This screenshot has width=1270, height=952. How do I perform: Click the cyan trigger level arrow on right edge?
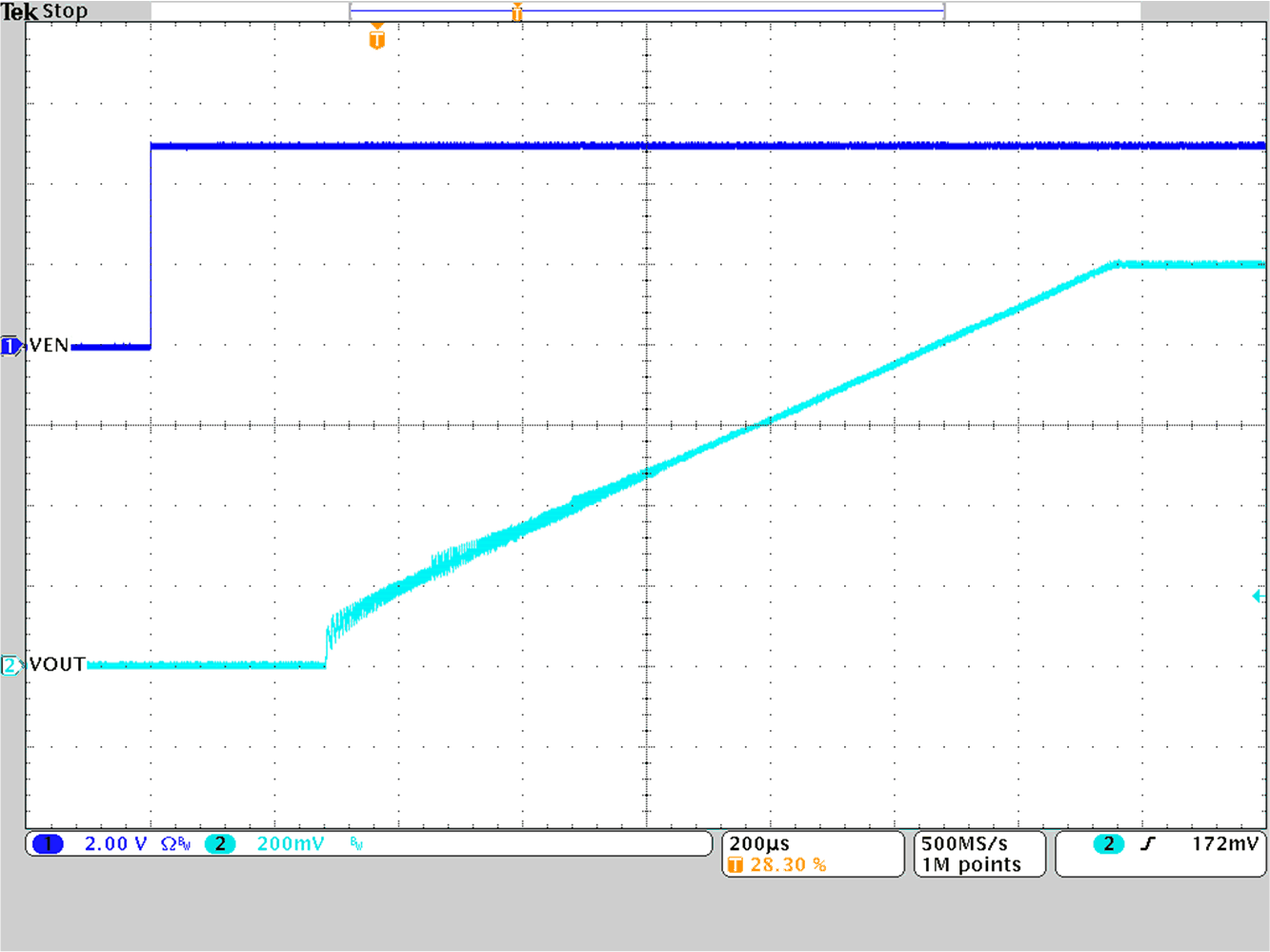1260,596
